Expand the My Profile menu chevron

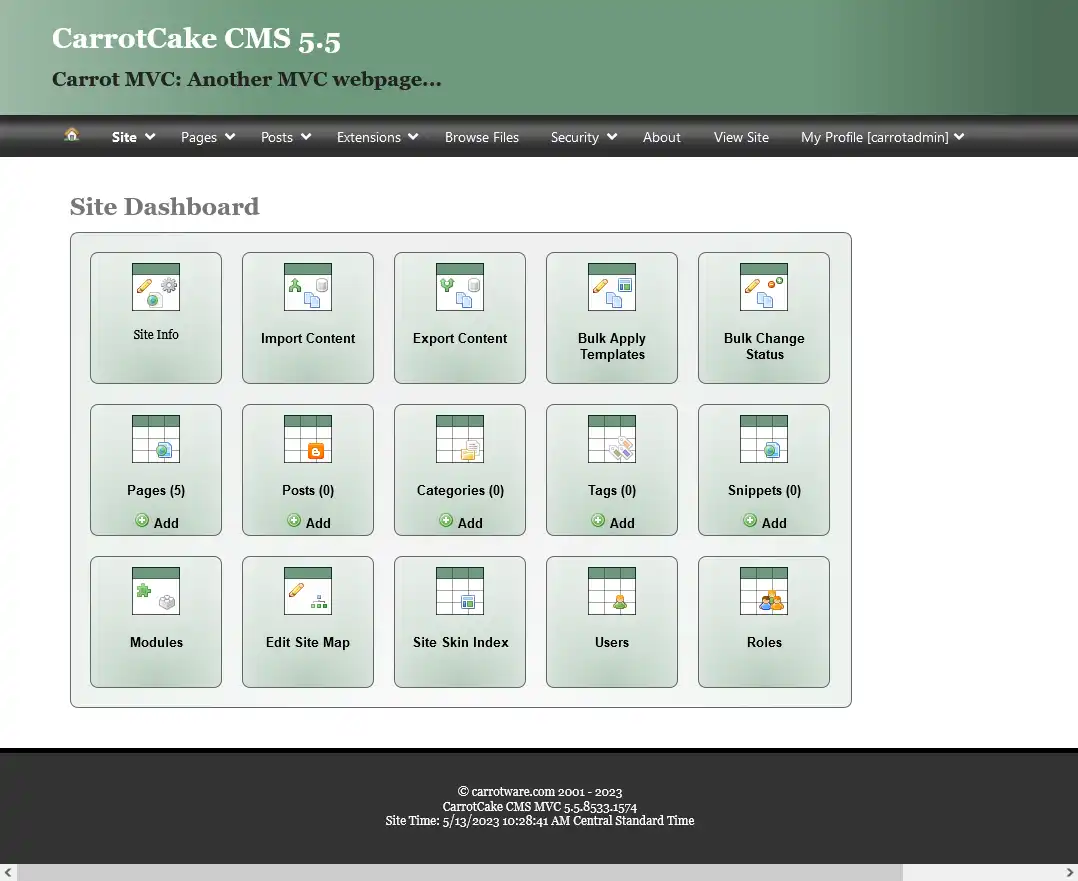pyautogui.click(x=959, y=137)
